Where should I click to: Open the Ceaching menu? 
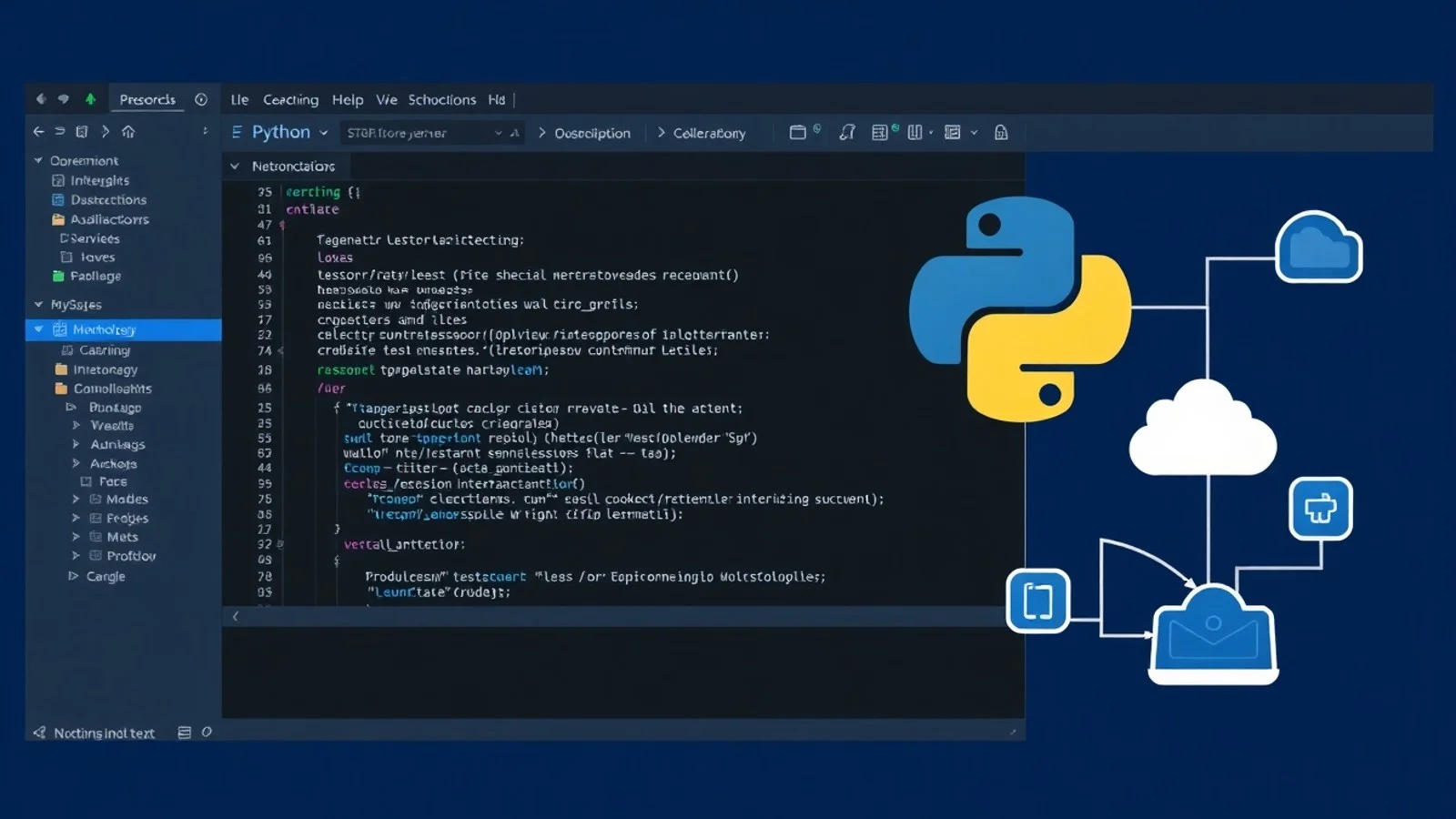(290, 99)
